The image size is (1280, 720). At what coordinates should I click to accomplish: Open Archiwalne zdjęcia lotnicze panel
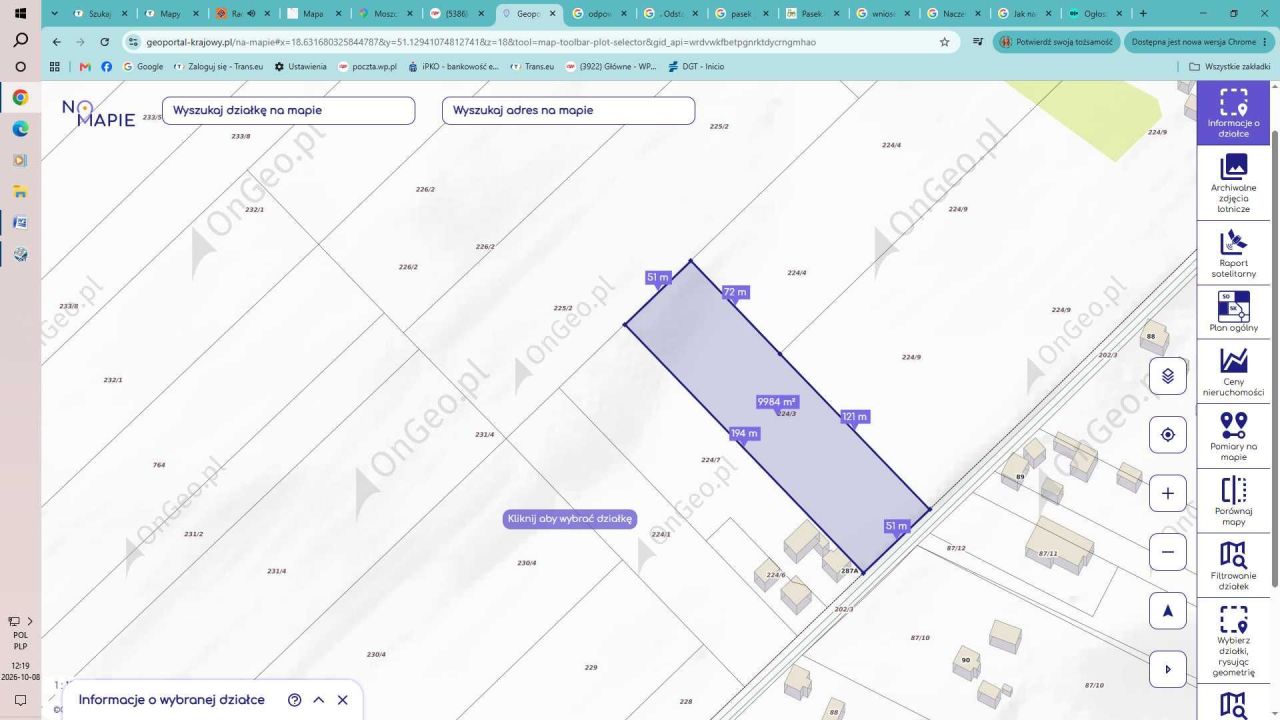coord(1233,184)
